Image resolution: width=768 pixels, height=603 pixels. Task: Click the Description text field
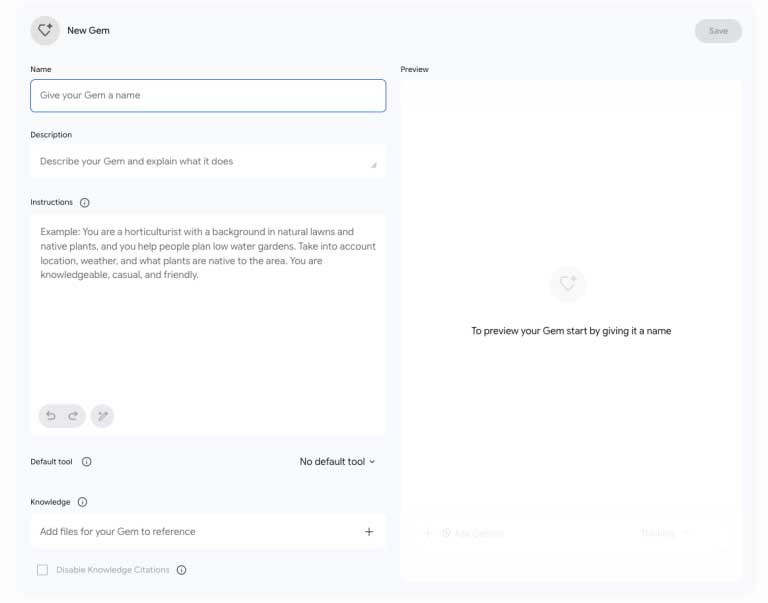tap(208, 161)
